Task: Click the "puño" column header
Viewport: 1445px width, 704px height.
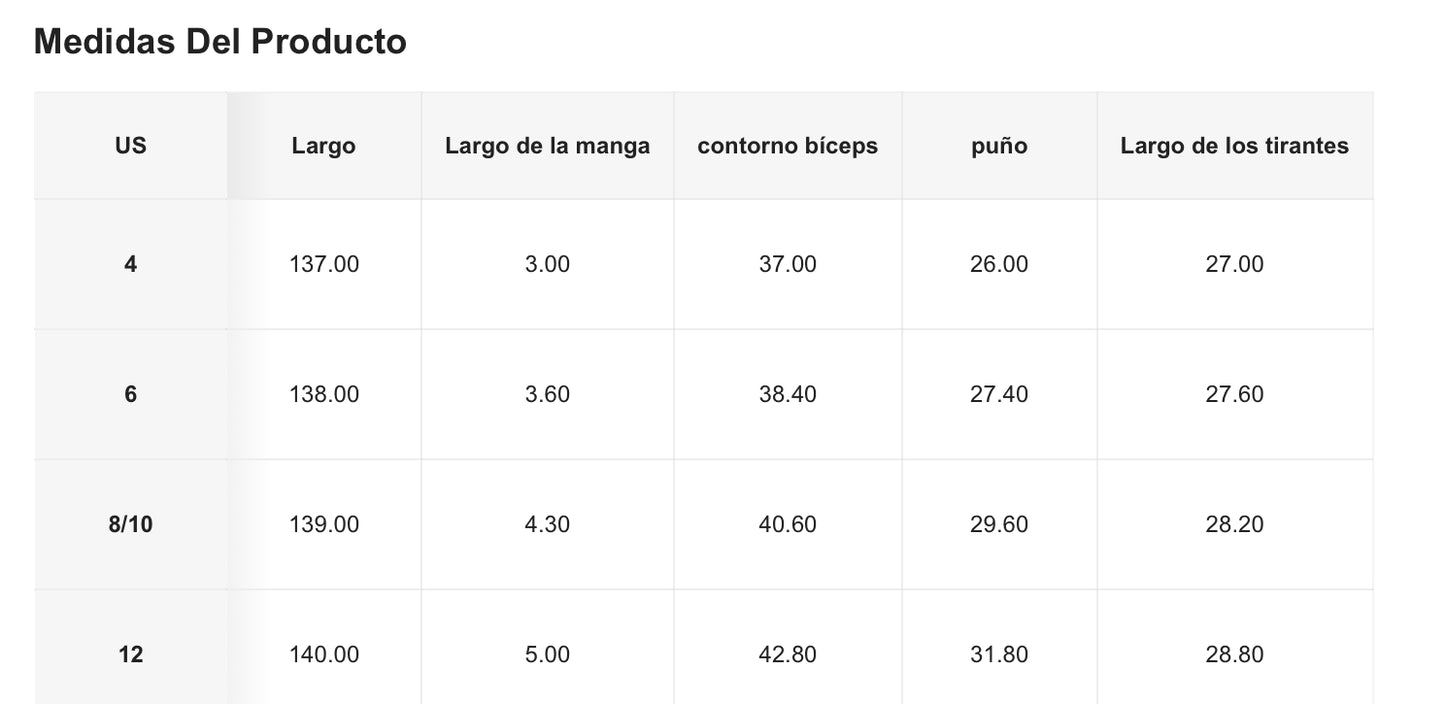Action: (999, 146)
